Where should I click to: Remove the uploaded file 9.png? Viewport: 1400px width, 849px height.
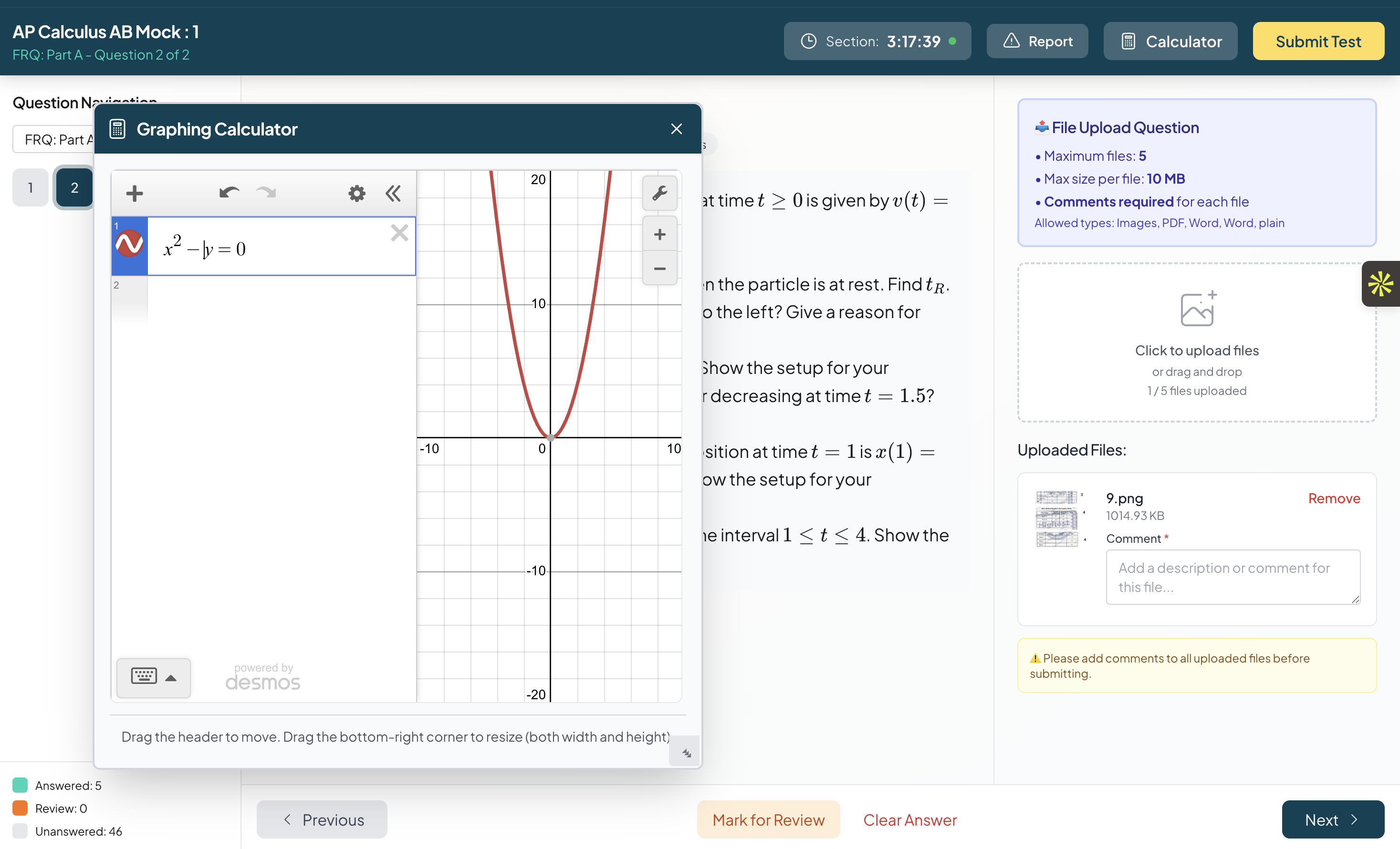(x=1334, y=498)
